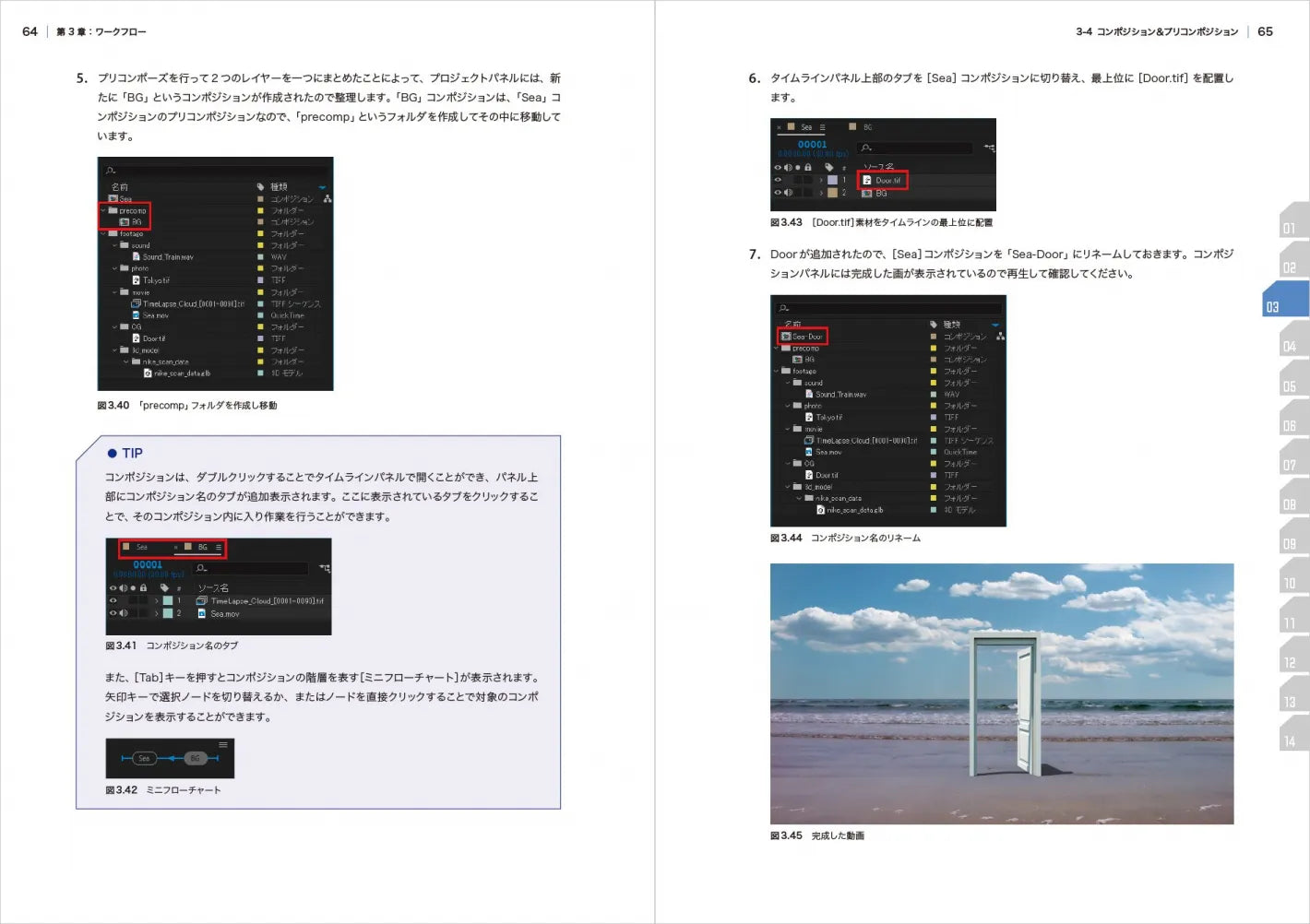Open the panel menu icon beside the underlined BG tab

pos(219,547)
